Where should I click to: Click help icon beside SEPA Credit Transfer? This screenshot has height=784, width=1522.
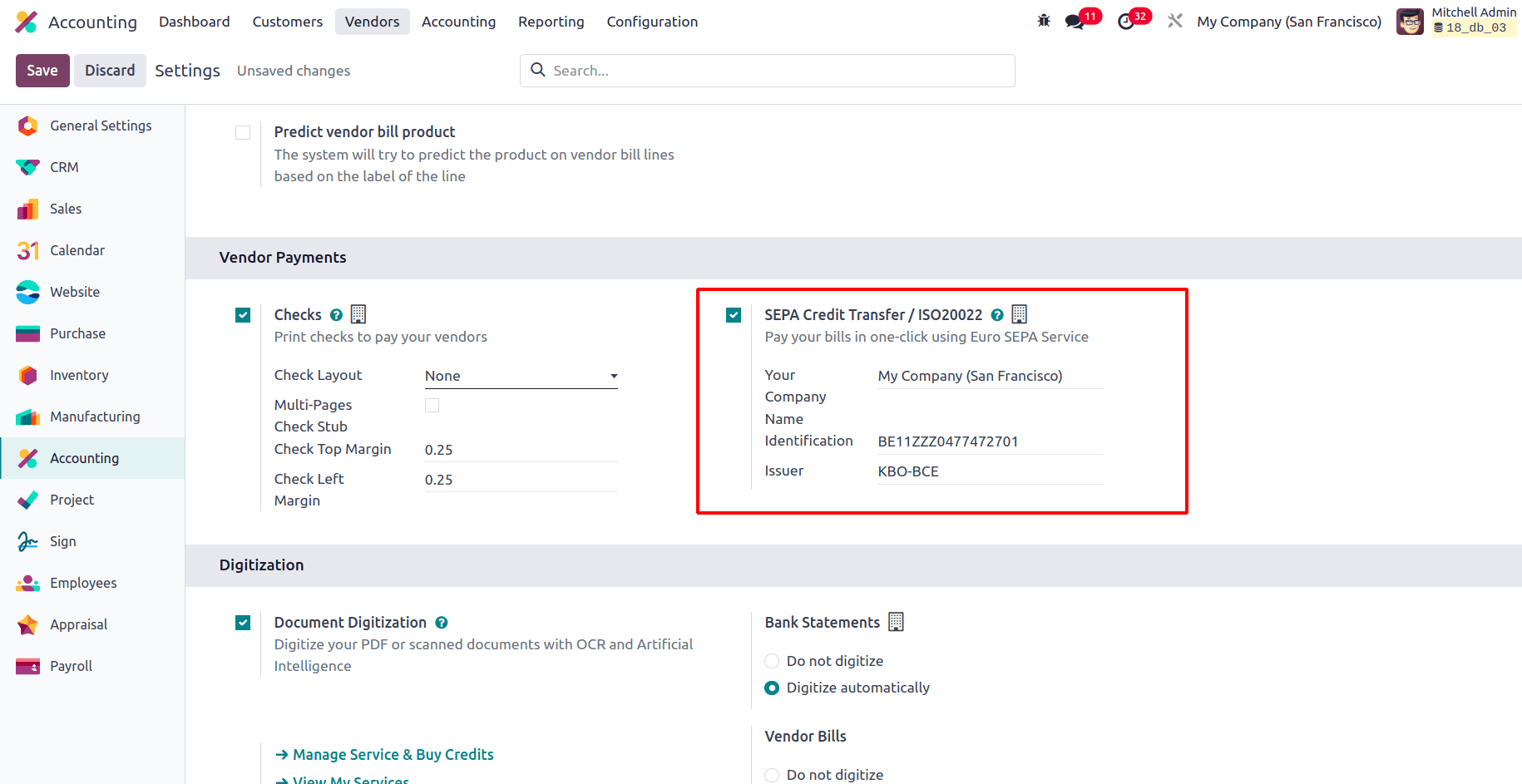(x=997, y=315)
